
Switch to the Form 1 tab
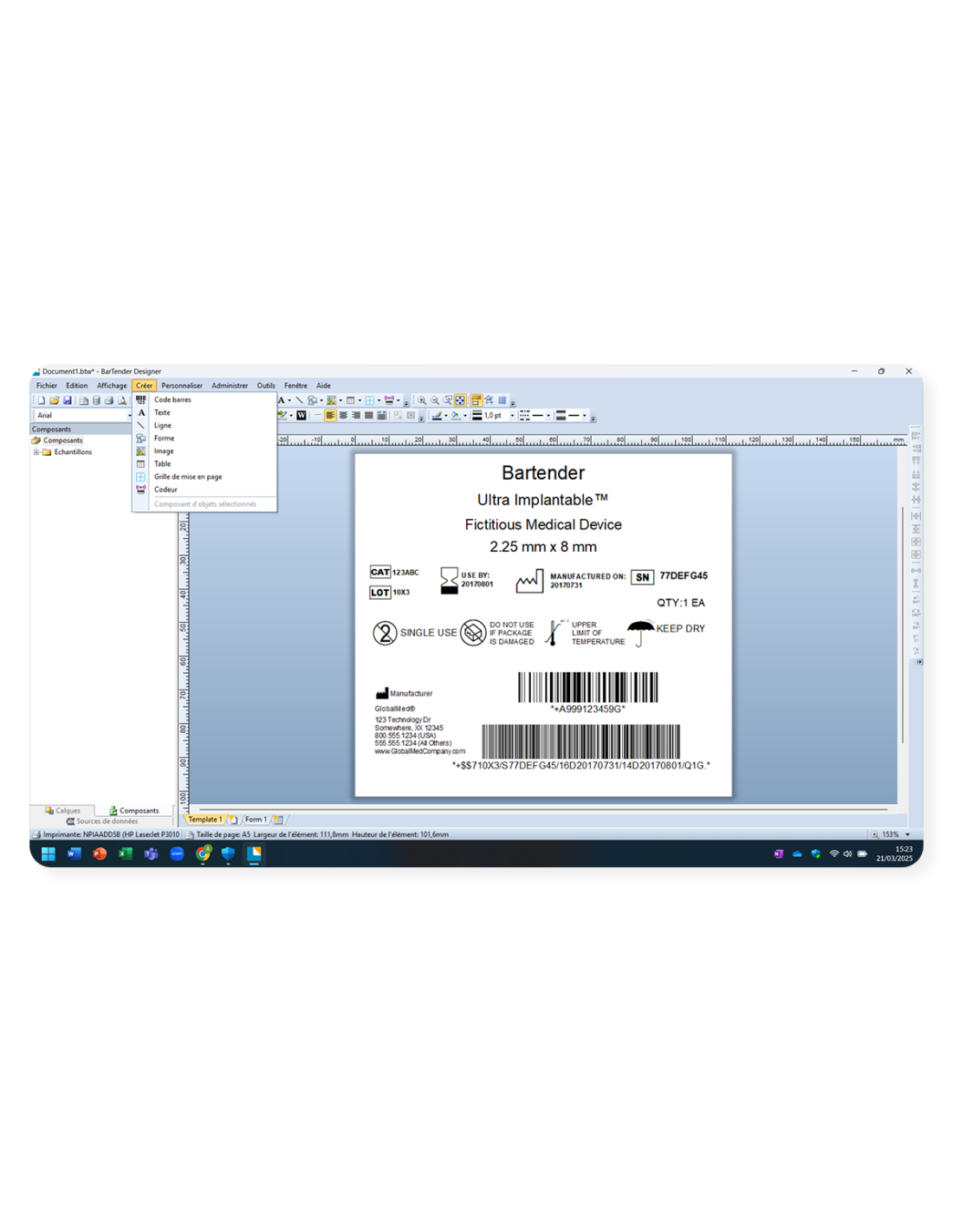click(255, 820)
